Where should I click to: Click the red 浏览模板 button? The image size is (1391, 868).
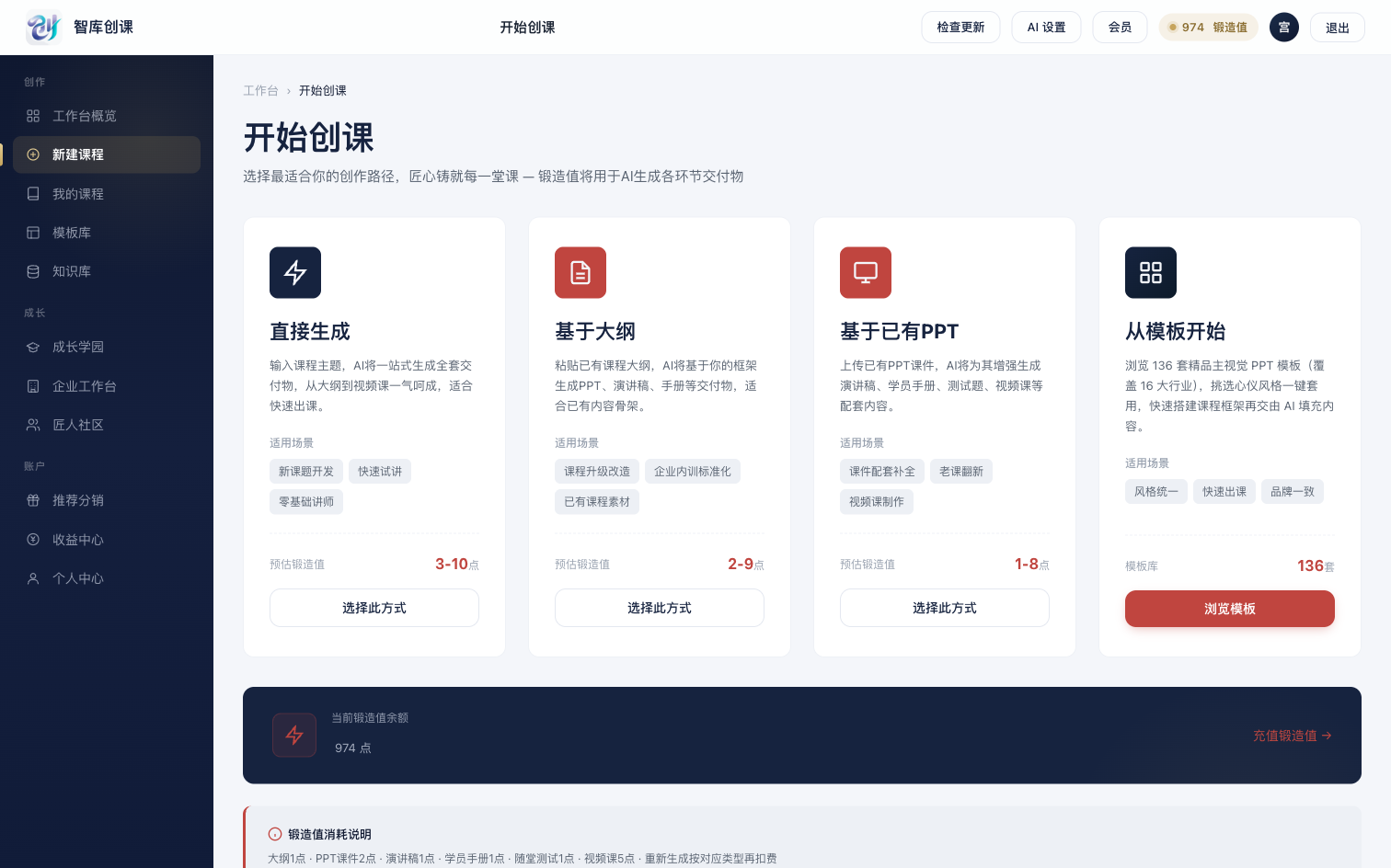[1230, 609]
